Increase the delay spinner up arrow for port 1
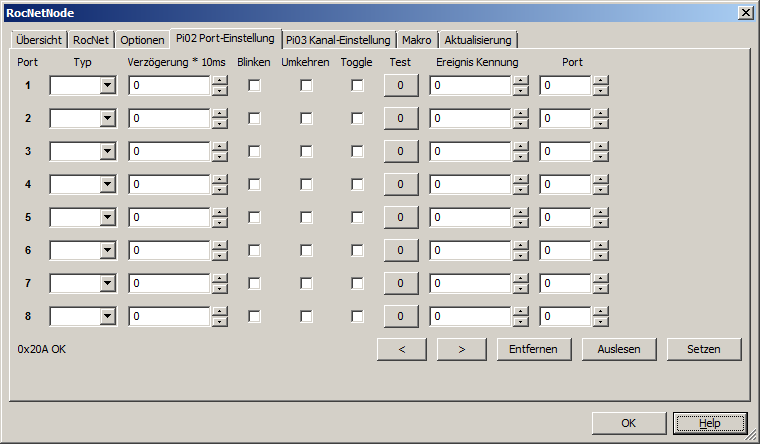The width and height of the screenshot is (760, 444). pos(219,81)
